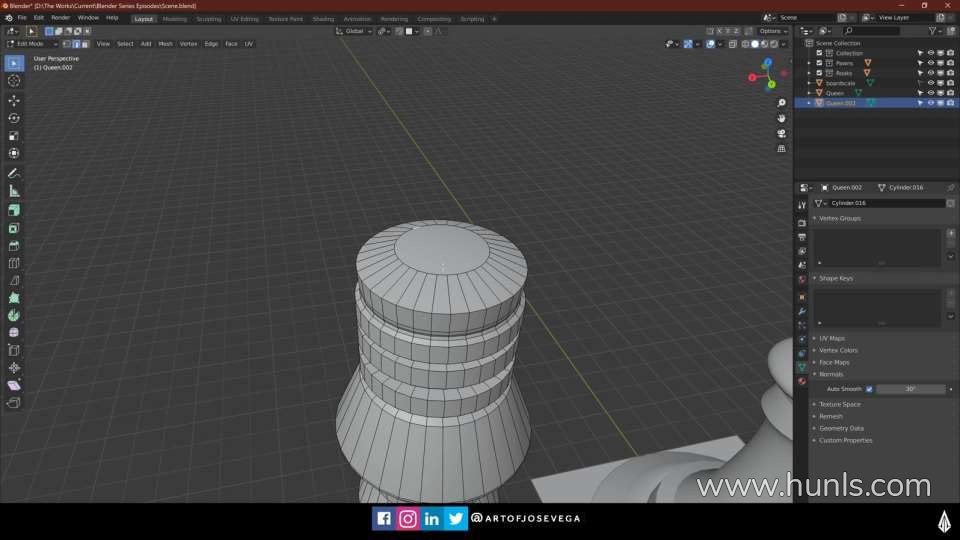Select the Move tool
The height and width of the screenshot is (540, 960).
point(14,100)
